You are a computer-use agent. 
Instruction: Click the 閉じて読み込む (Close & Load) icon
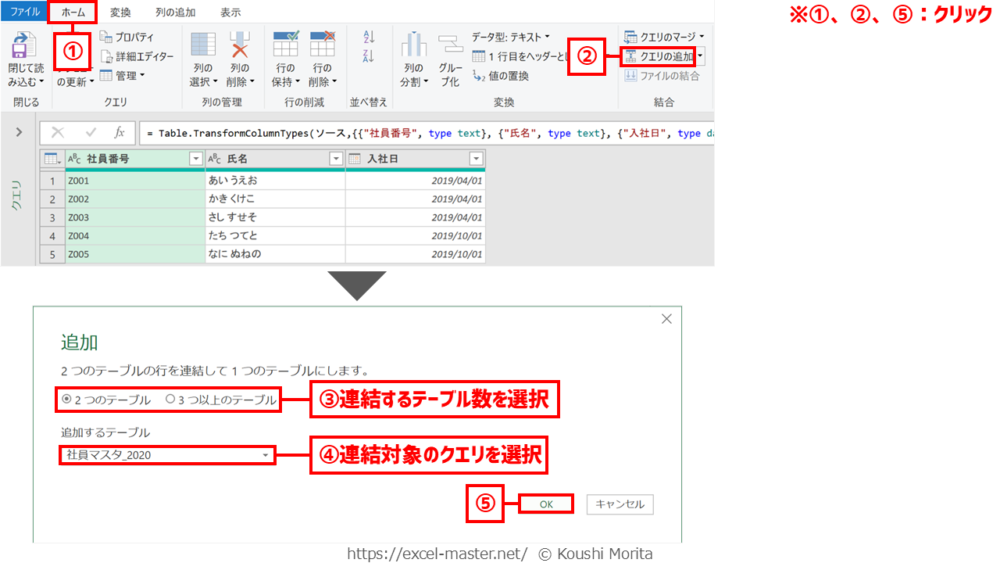click(x=23, y=47)
